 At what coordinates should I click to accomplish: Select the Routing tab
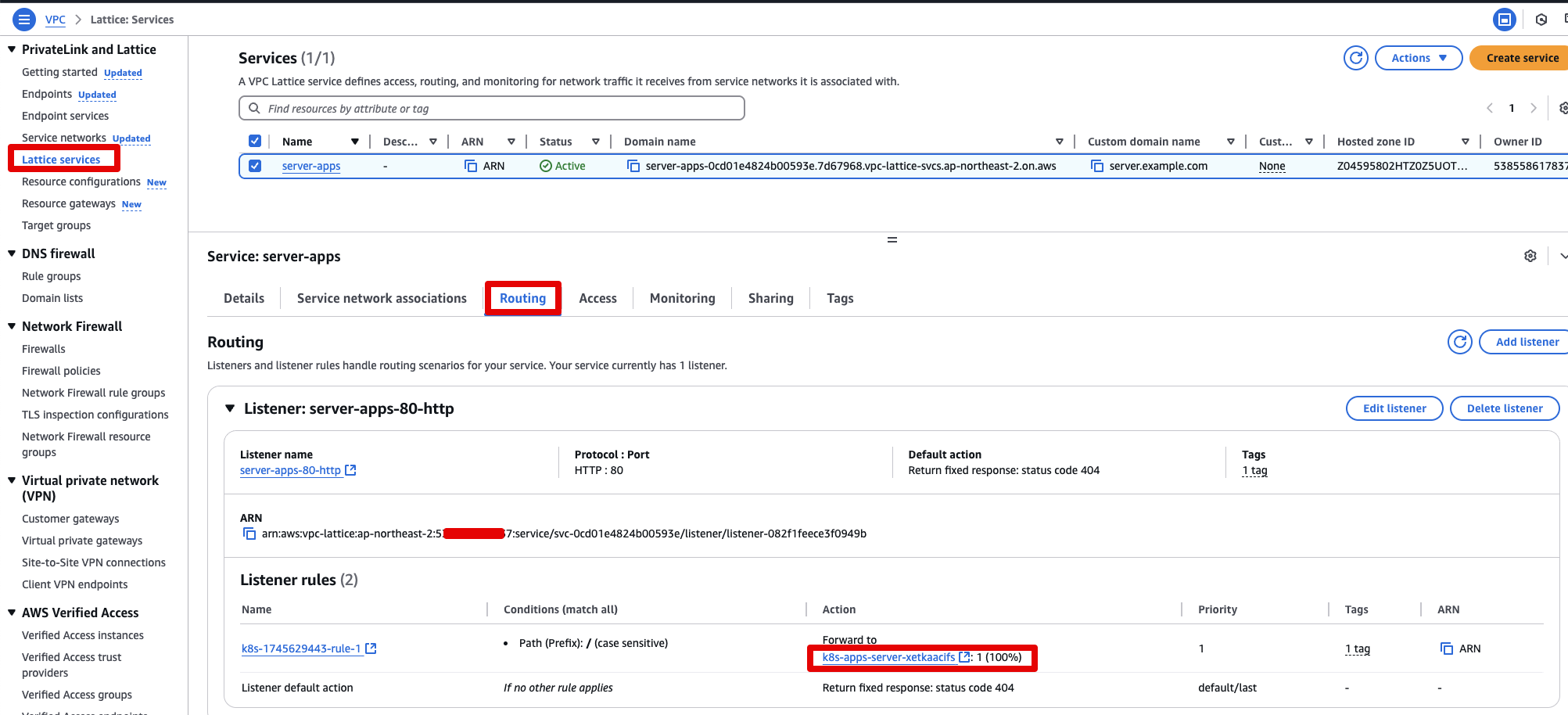[522, 298]
